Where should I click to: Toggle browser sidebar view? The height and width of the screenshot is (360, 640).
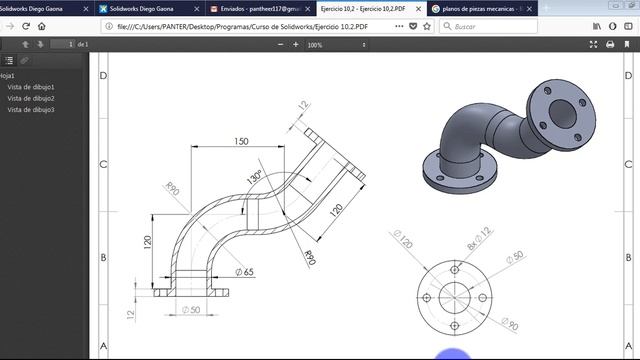[628, 27]
